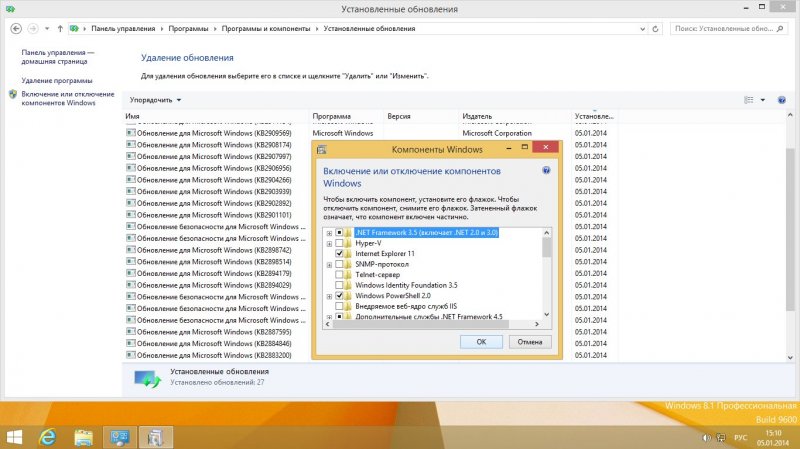Expand .NET Framework 3.5 tree node
This screenshot has width=800, height=449.
click(x=329, y=233)
